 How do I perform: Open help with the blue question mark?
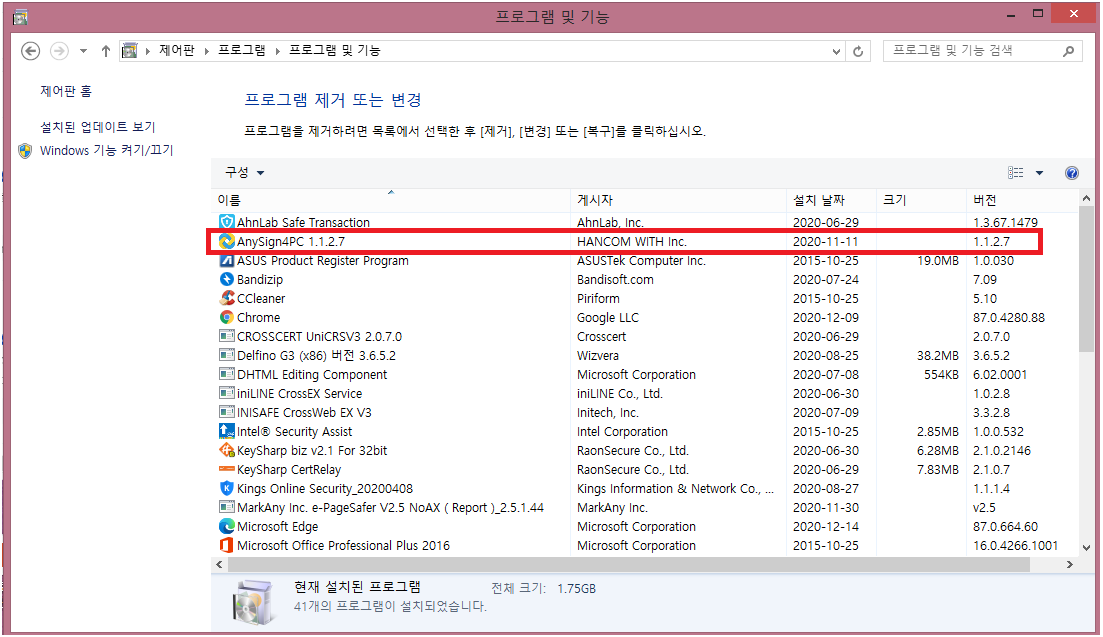click(x=1071, y=173)
